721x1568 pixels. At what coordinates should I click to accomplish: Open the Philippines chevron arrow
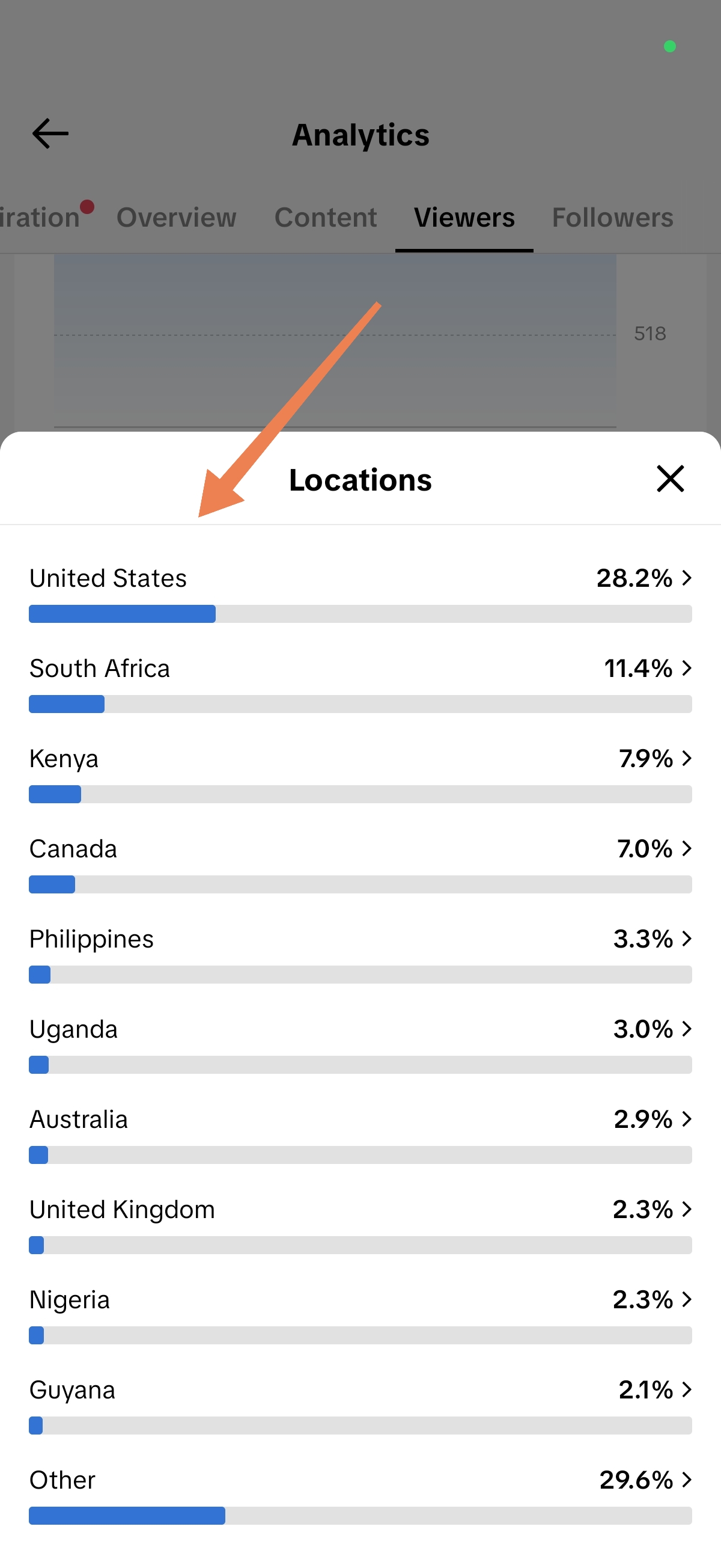[687, 938]
